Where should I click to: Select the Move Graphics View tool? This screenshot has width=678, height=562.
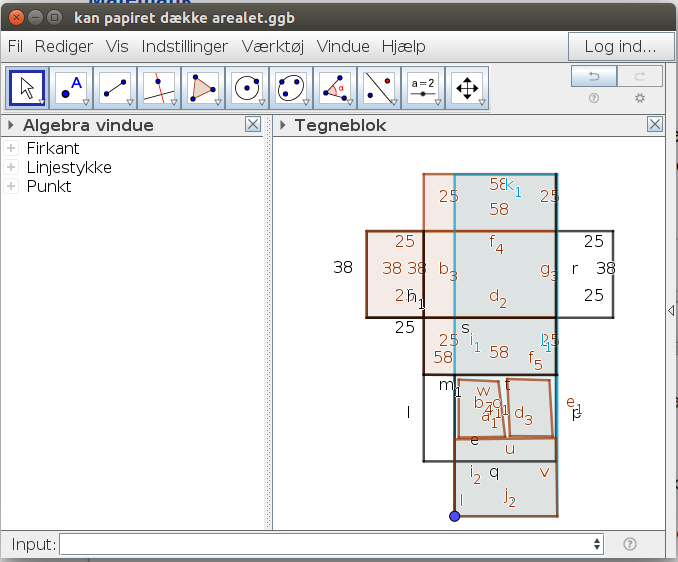pyautogui.click(x=467, y=88)
